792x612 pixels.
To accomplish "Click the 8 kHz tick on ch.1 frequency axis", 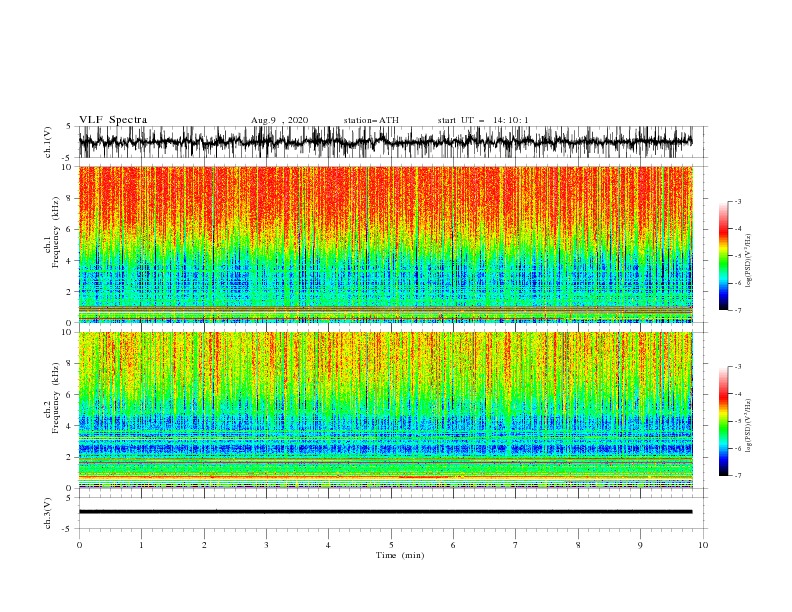I will (x=70, y=198).
